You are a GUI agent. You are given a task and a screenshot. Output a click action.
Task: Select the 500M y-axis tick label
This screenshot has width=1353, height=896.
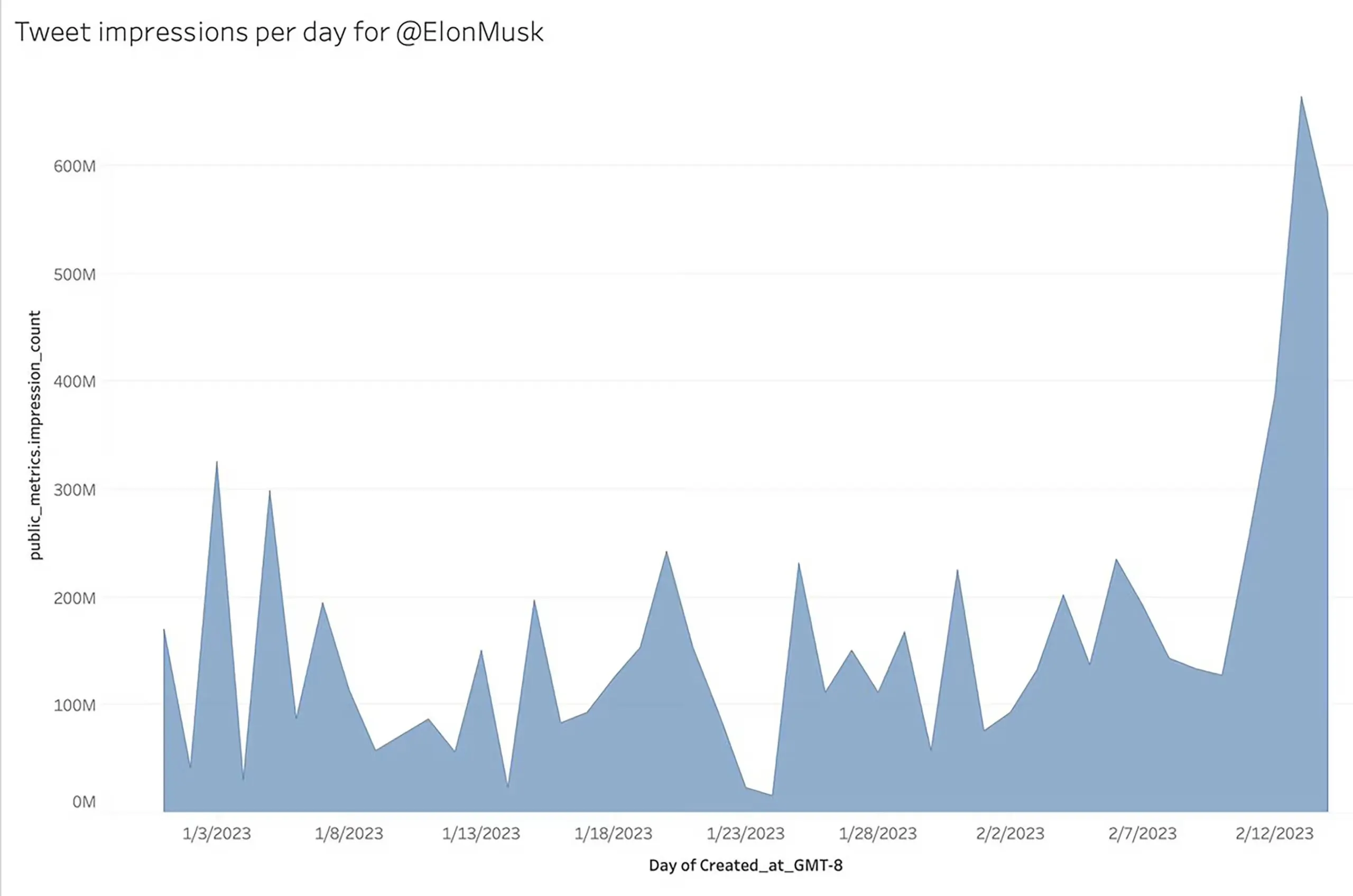coord(75,275)
